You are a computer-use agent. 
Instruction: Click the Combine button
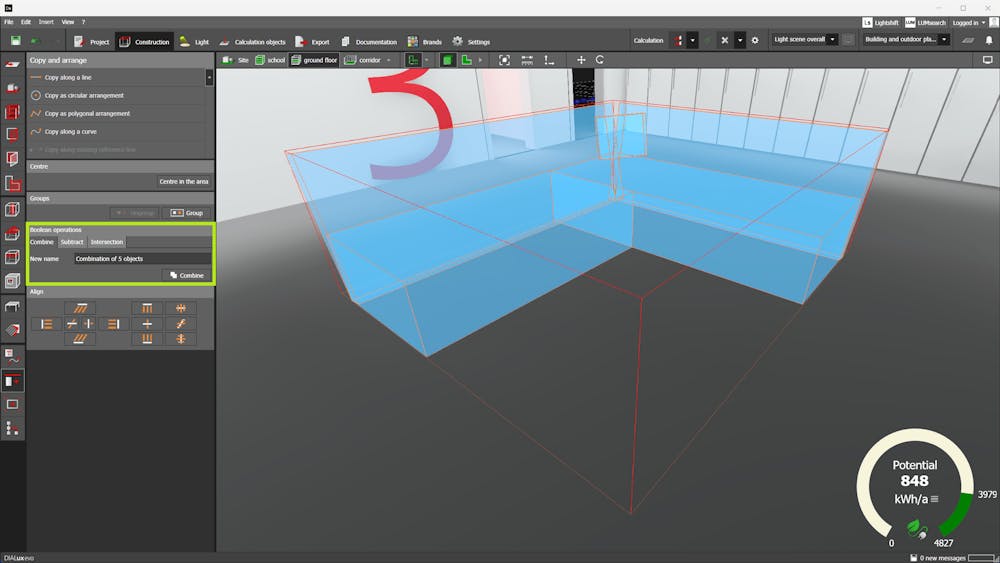click(x=186, y=275)
